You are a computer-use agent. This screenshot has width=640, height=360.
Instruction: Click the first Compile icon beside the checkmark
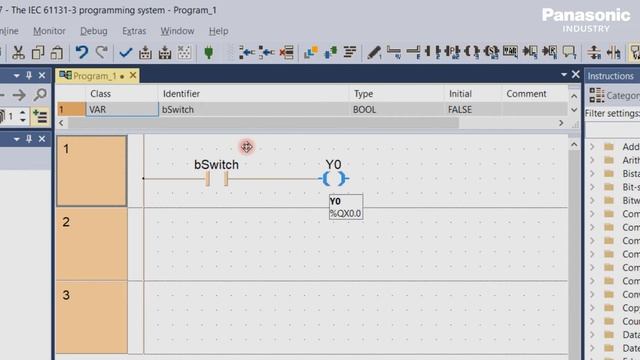(145, 53)
